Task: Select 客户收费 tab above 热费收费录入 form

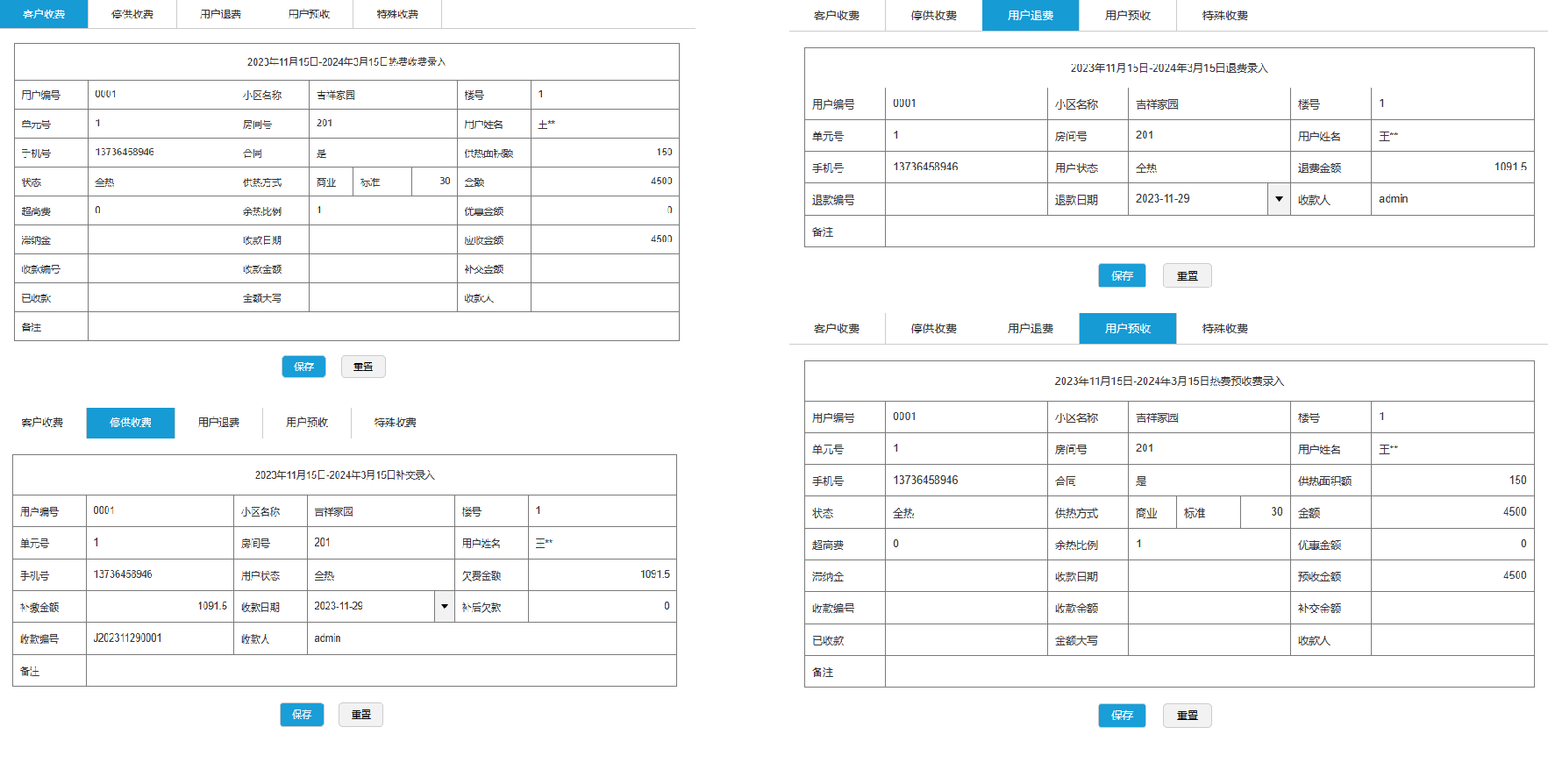Action: pyautogui.click(x=44, y=14)
